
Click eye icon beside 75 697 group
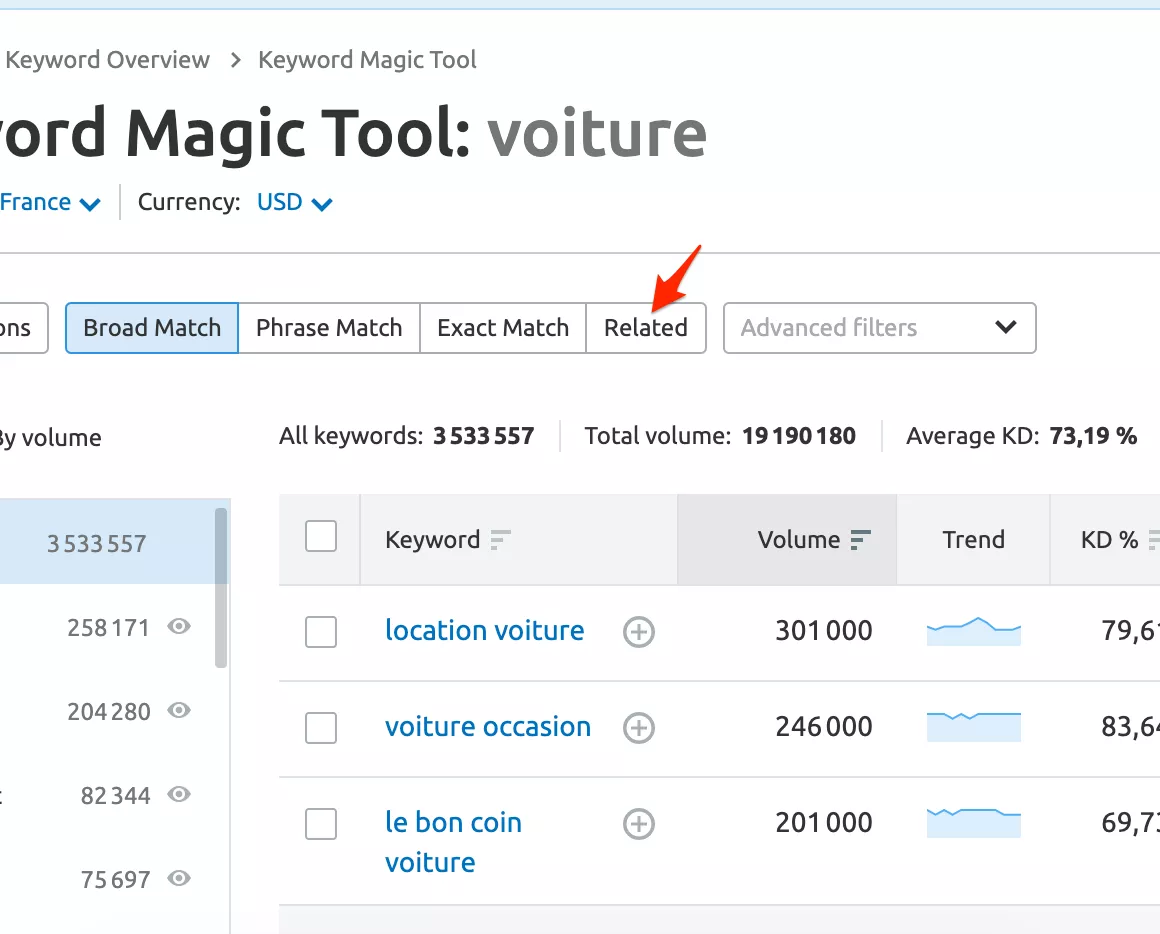[x=179, y=879]
